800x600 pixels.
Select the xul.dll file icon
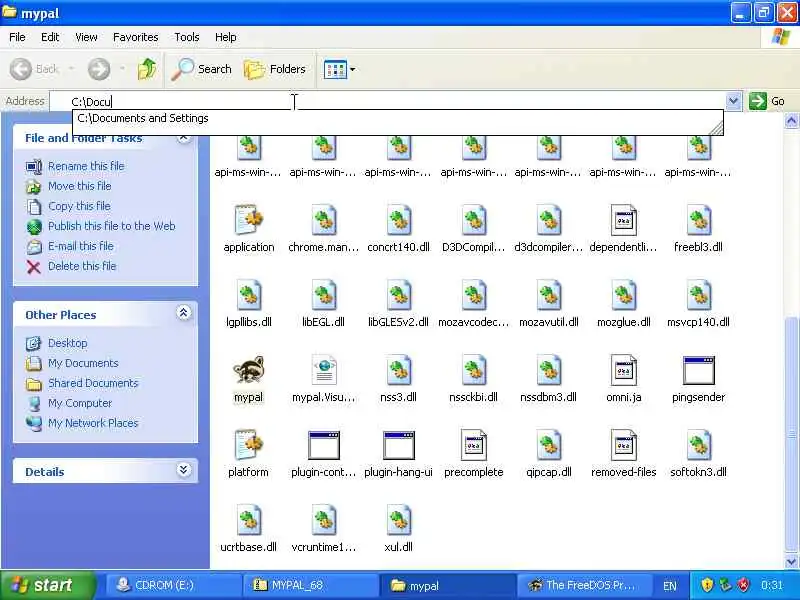pyautogui.click(x=398, y=520)
